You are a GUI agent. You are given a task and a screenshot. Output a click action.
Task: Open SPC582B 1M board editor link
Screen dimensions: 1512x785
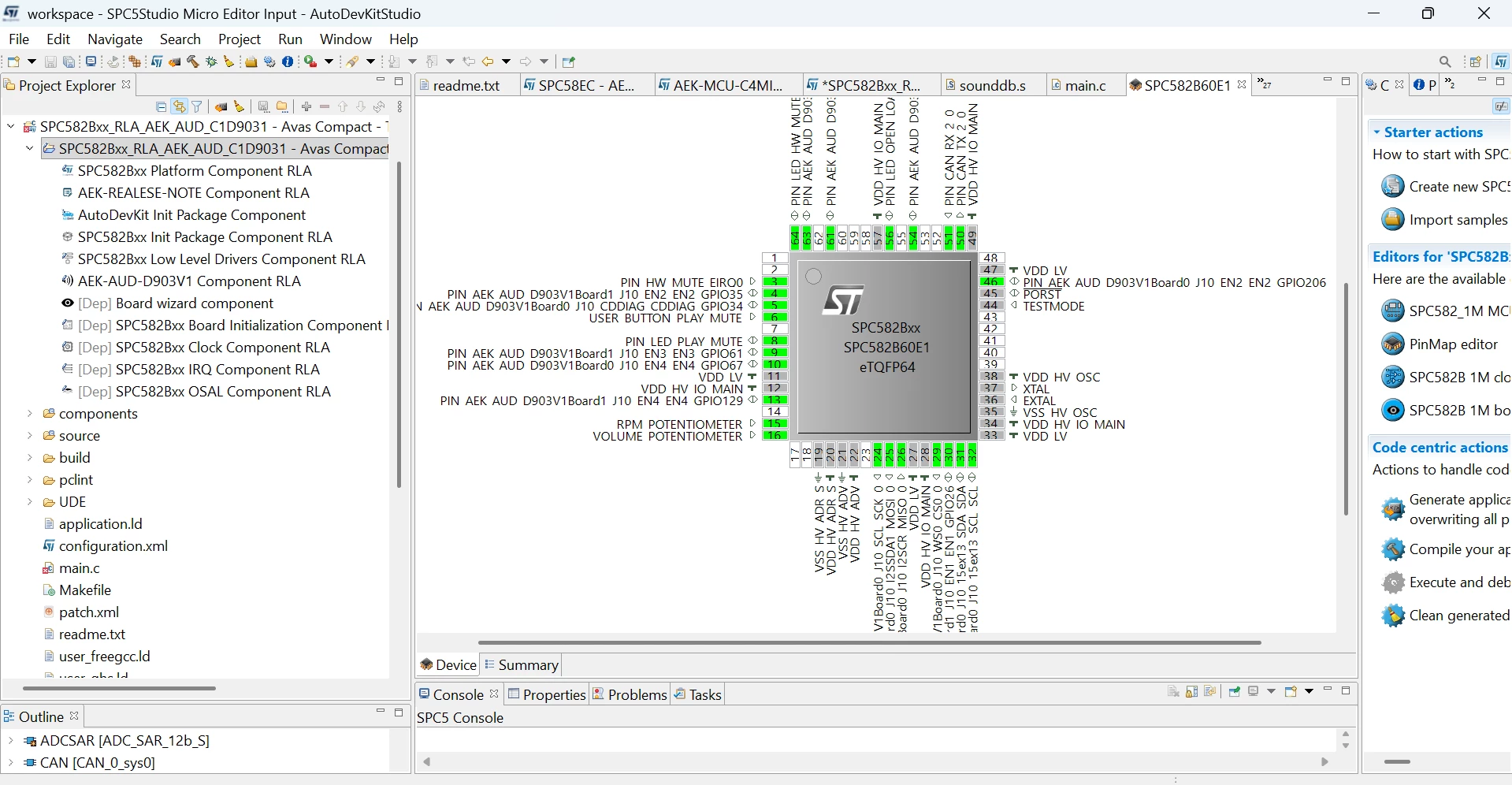coord(1459,410)
